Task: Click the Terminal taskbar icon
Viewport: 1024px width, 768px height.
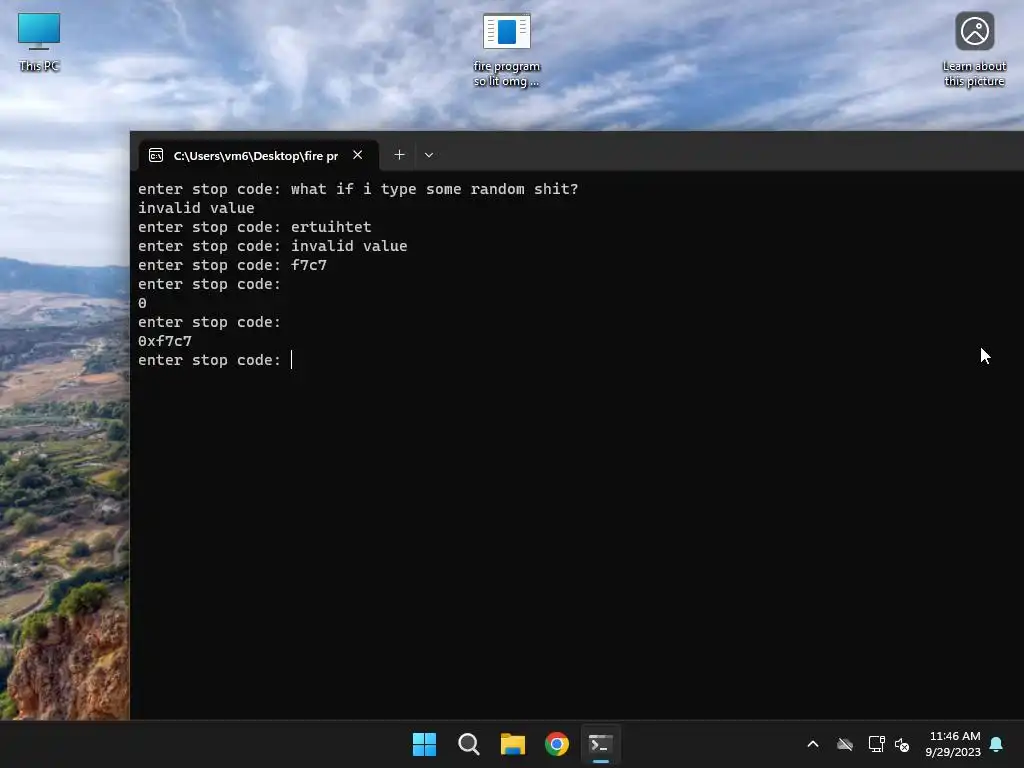Action: pos(601,744)
